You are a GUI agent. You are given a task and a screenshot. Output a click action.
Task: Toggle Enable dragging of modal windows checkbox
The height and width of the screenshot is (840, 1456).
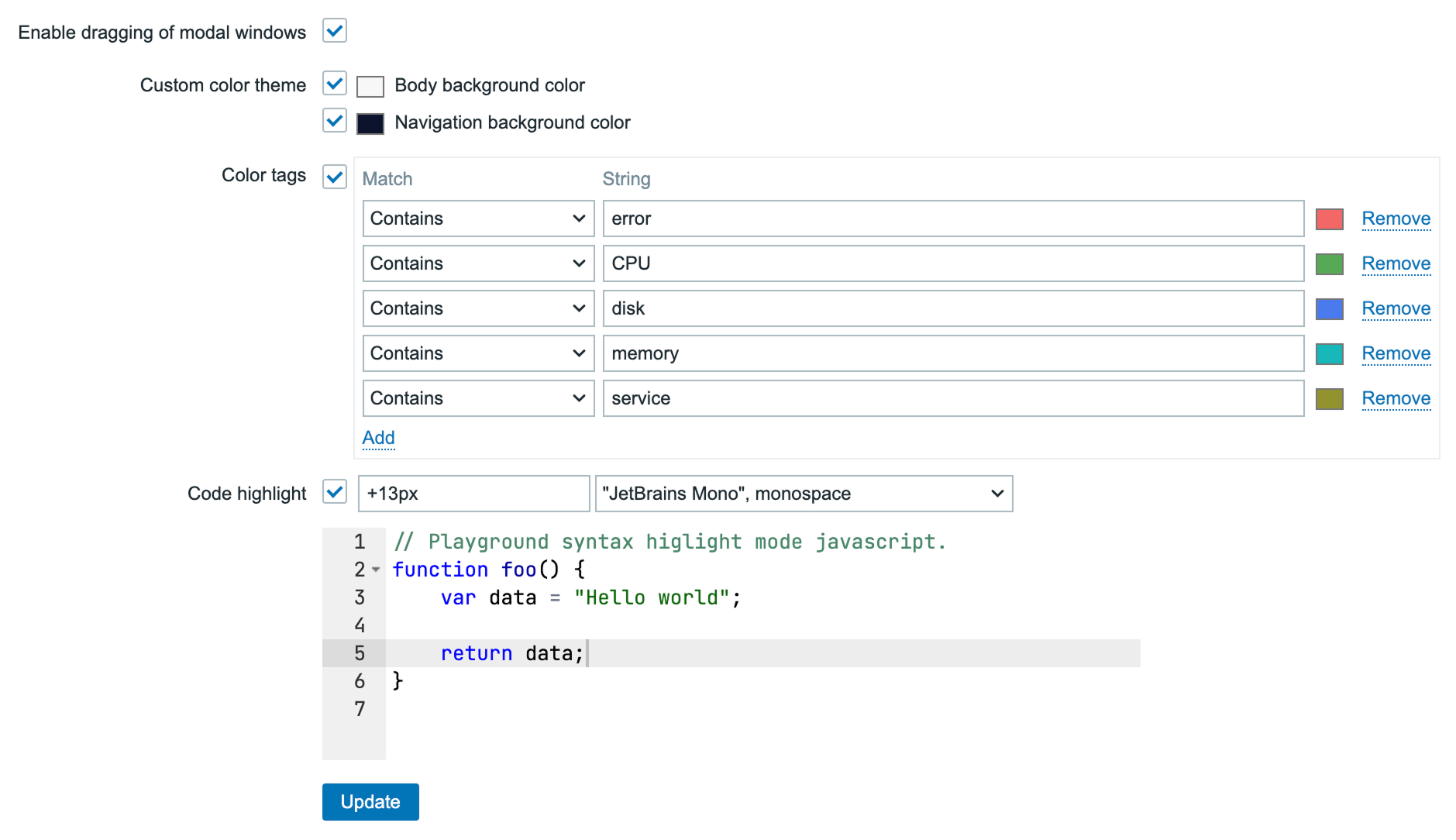pyautogui.click(x=335, y=31)
